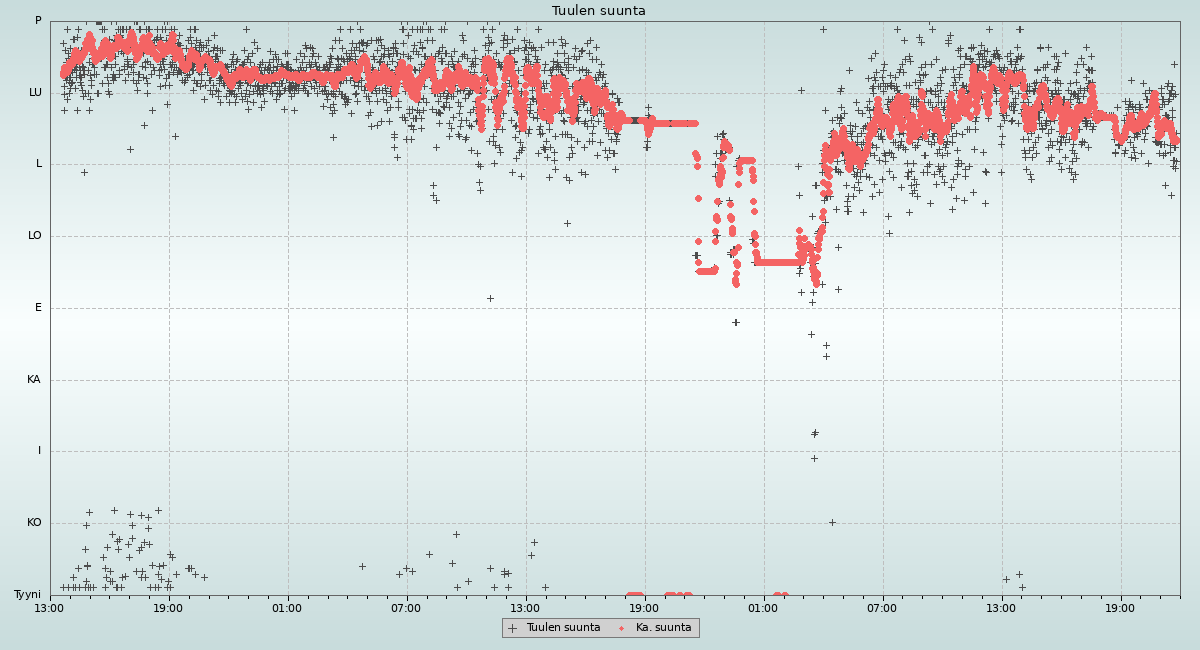
Task: Click the Tyyni label on the y-axis
Action: [28, 595]
